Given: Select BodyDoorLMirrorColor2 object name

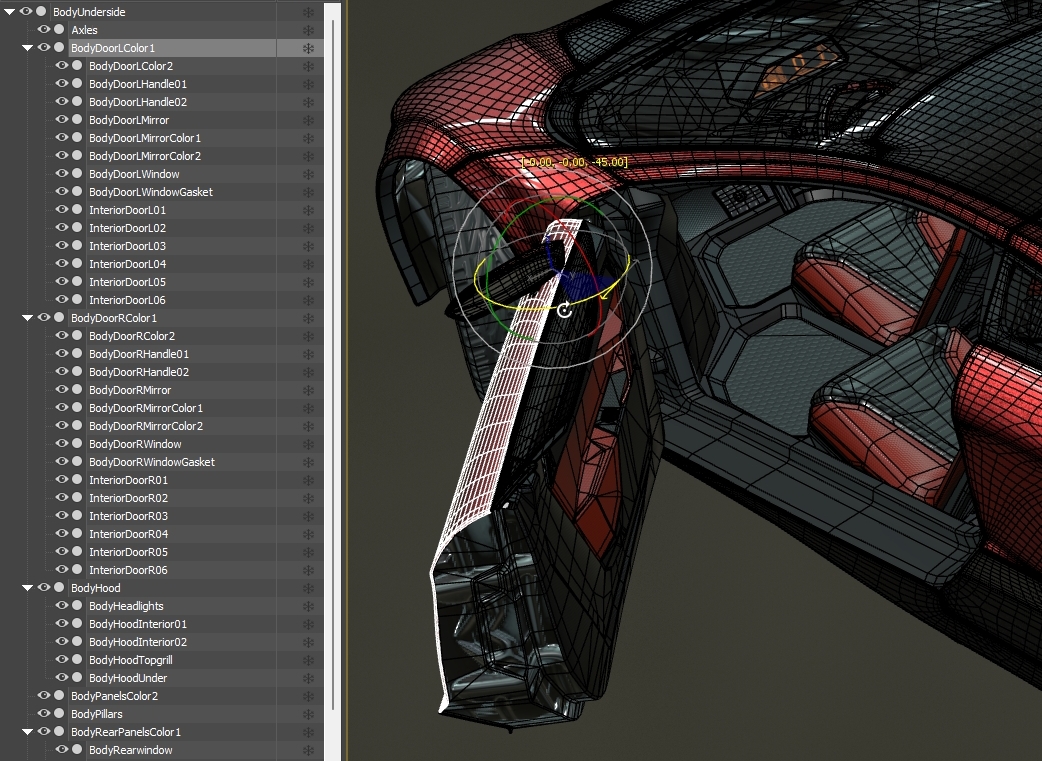Looking at the screenshot, I should tap(145, 156).
